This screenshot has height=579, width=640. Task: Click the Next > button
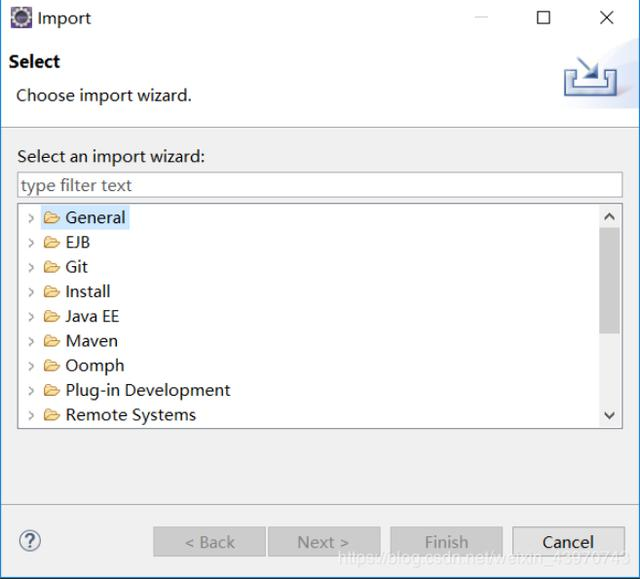tap(324, 542)
